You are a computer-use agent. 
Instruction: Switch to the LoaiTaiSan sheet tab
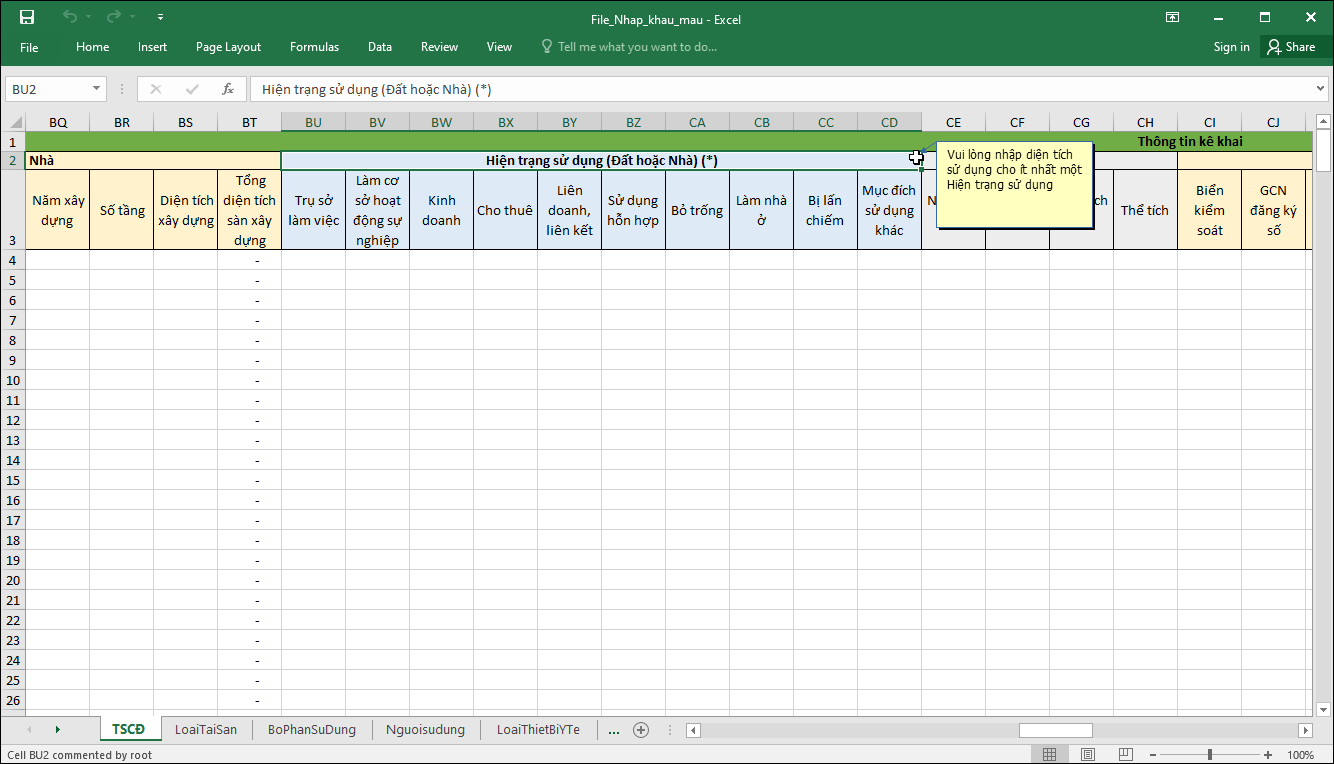click(x=206, y=730)
